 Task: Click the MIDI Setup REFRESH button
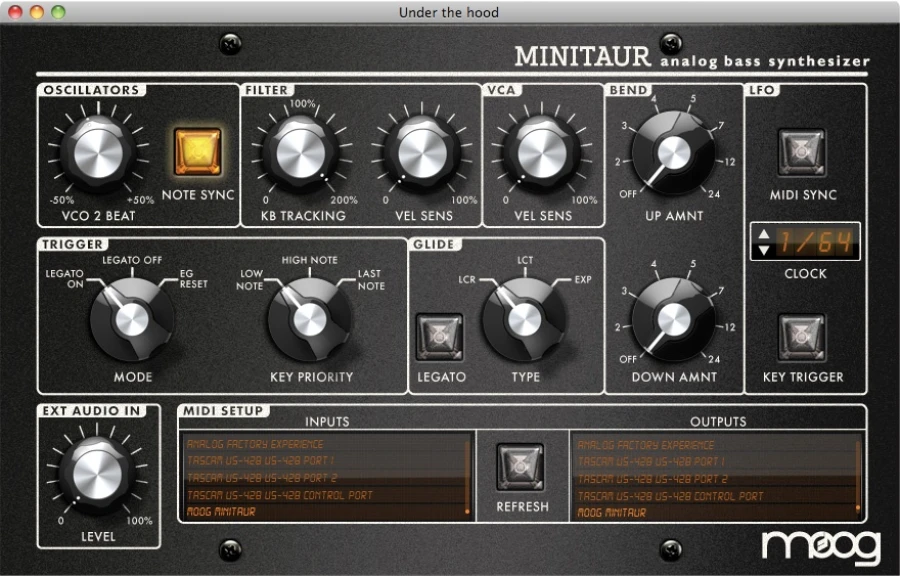click(x=520, y=467)
